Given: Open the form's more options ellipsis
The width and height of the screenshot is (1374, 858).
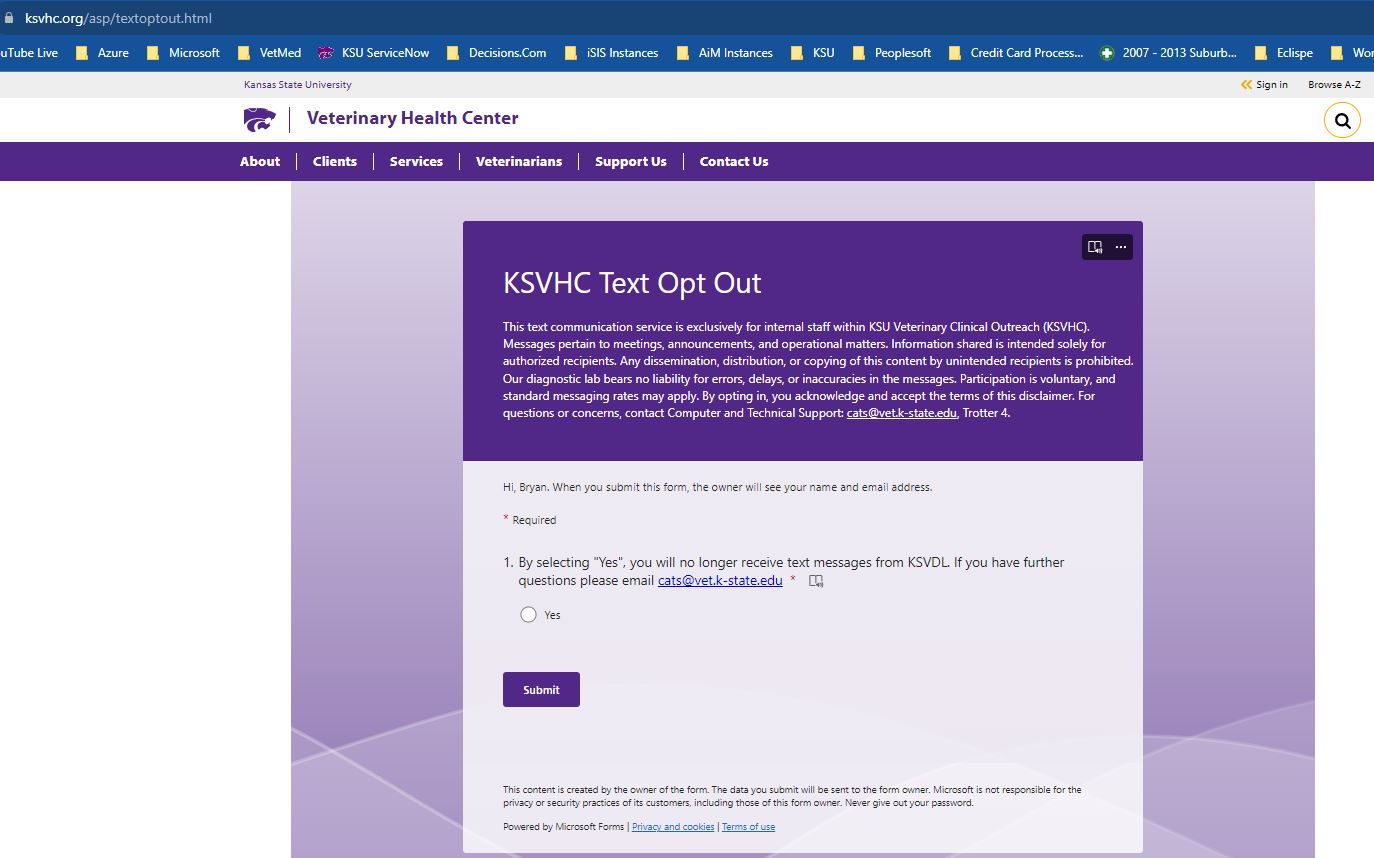Looking at the screenshot, I should [1121, 247].
